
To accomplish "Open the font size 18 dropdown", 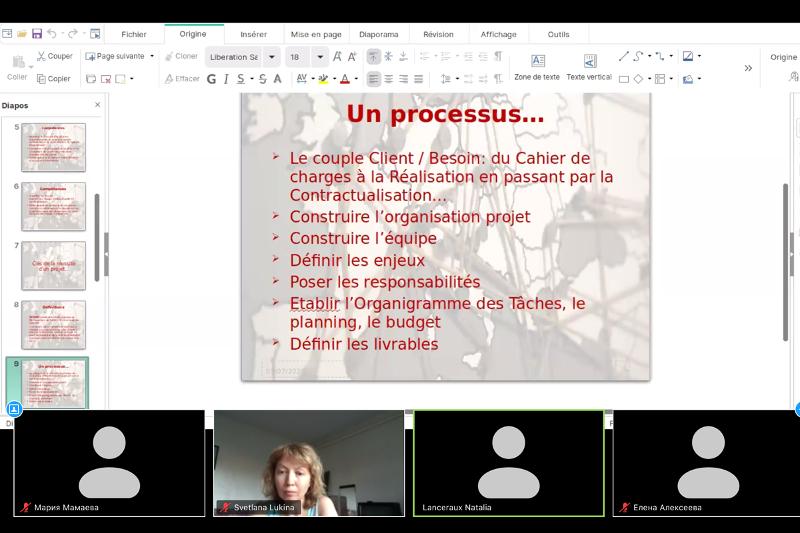I will point(320,57).
